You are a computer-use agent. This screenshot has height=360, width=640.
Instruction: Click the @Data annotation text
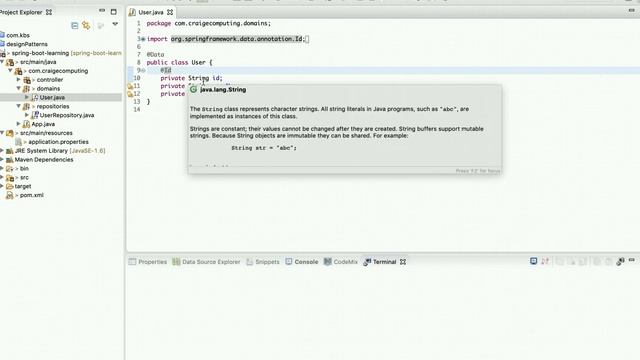tap(156, 55)
